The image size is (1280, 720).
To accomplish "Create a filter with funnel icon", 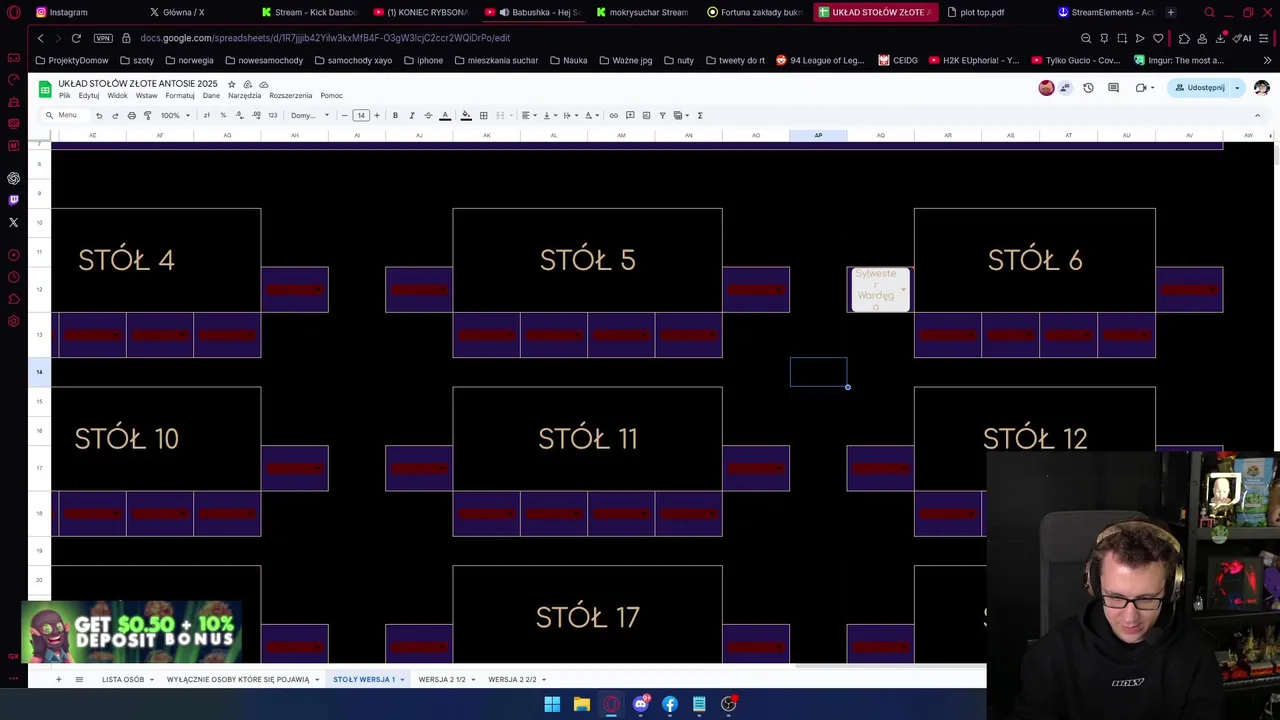I will pyautogui.click(x=662, y=115).
